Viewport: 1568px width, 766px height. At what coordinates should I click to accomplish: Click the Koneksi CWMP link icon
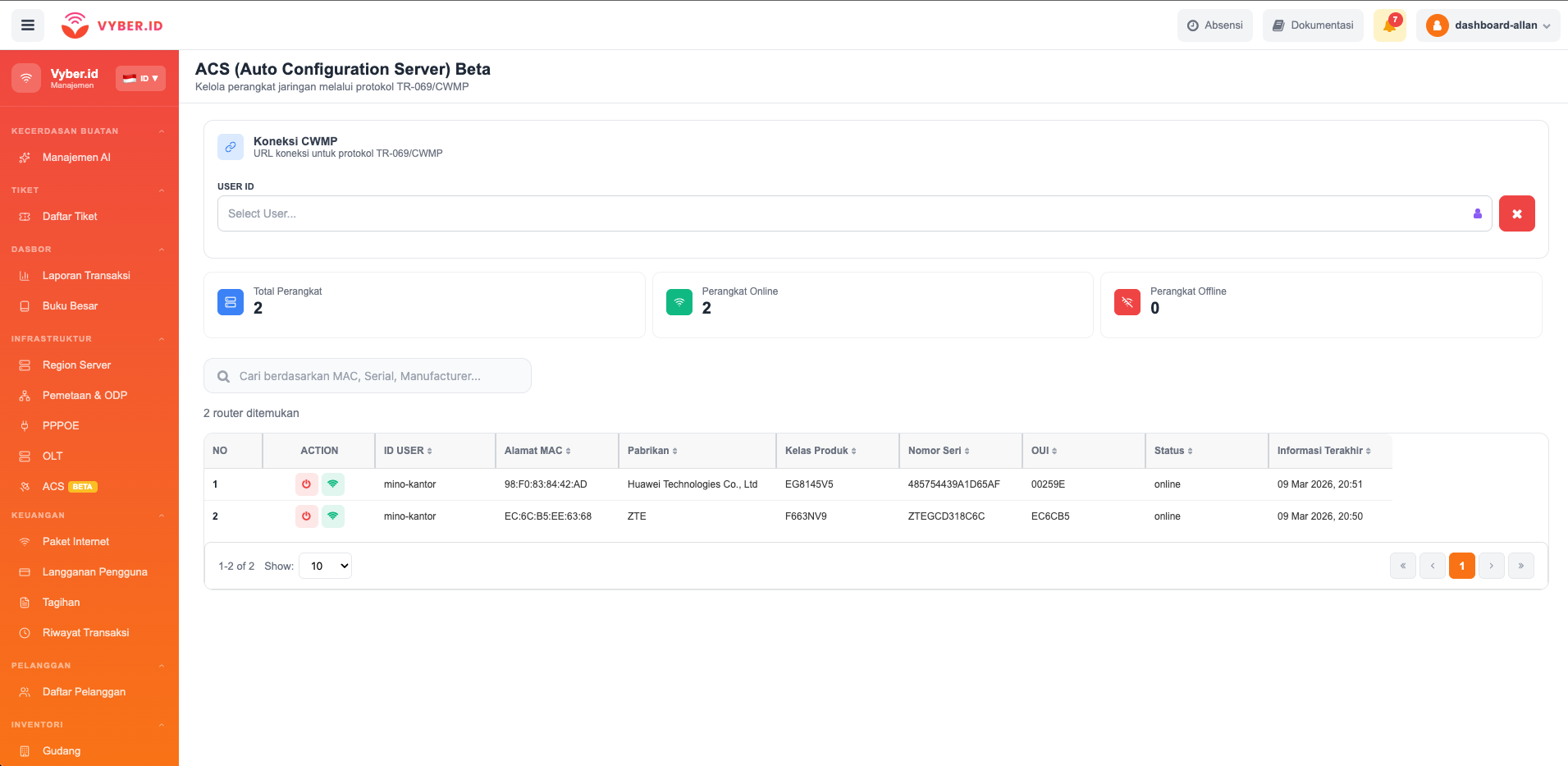231,146
